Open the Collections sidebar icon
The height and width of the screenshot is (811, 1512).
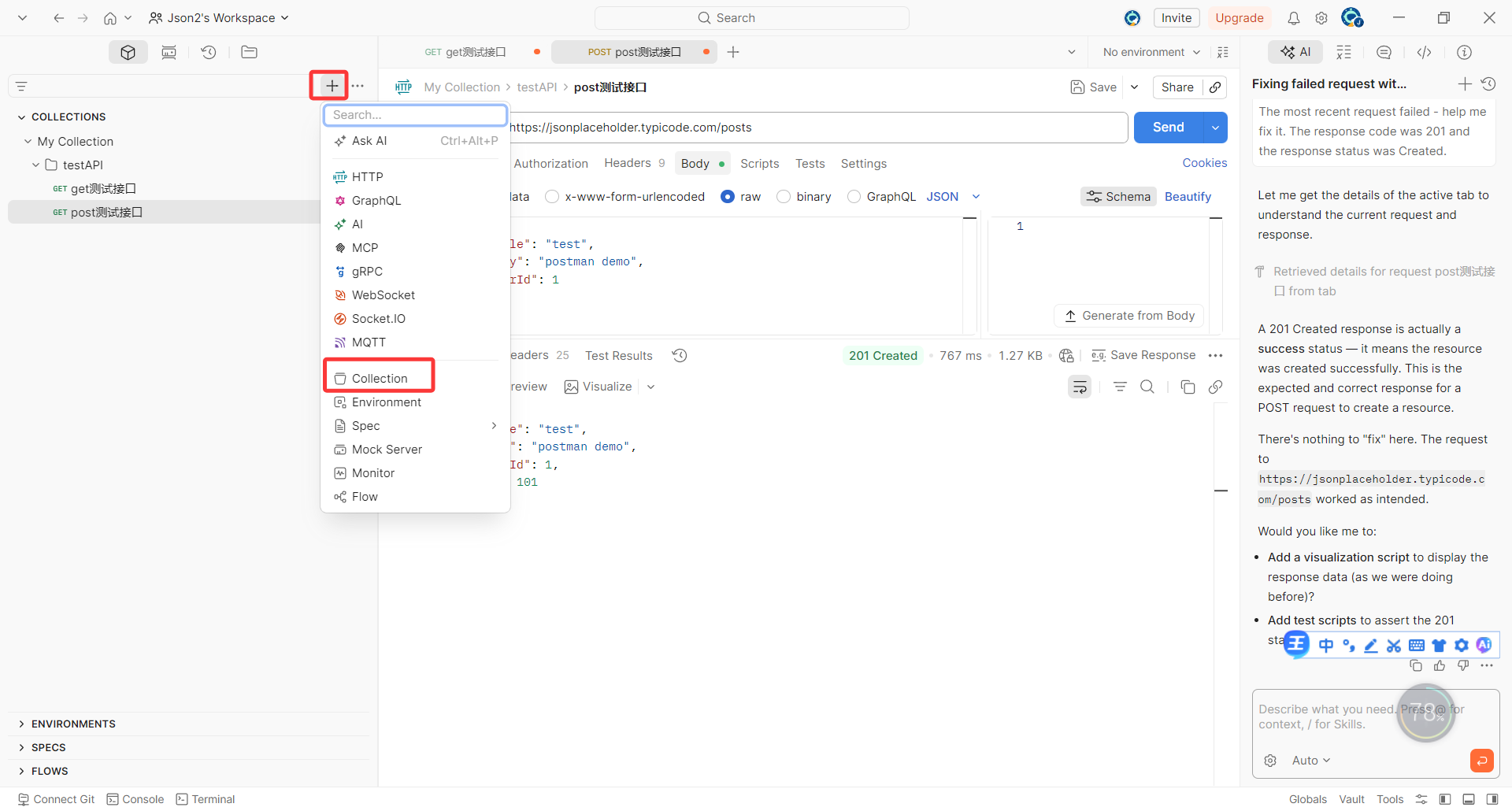coord(128,52)
